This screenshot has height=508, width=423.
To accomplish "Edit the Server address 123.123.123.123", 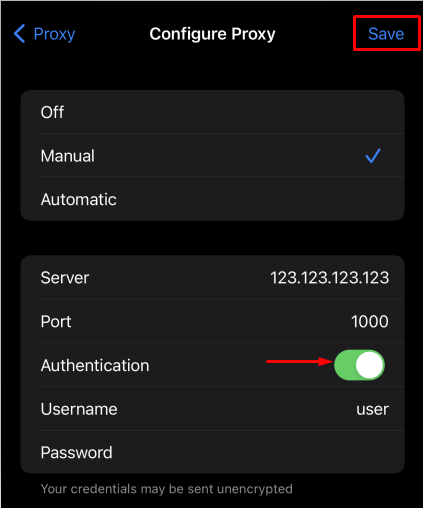I will 329,277.
